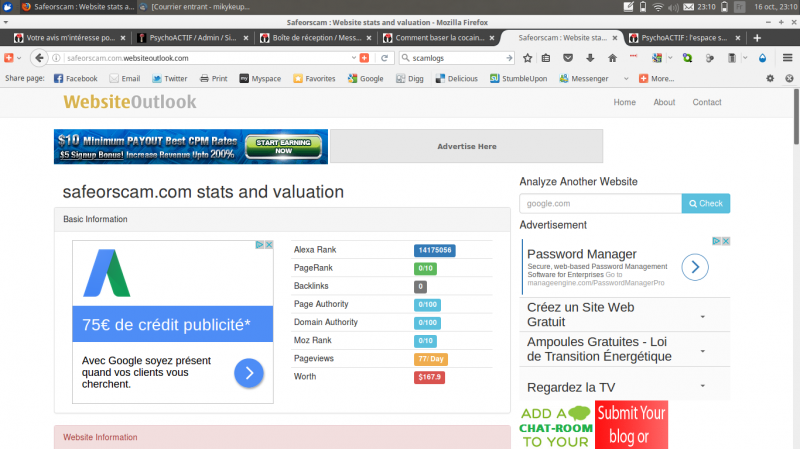Expand the Ampoules Gratuites ad entry

[x=702, y=351]
